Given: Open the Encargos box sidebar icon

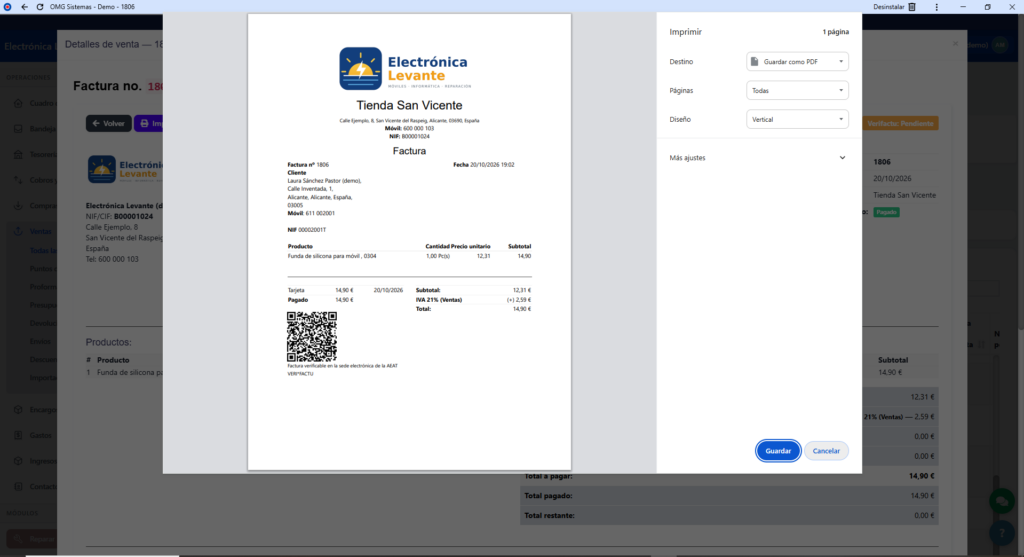Looking at the screenshot, I should [x=18, y=409].
